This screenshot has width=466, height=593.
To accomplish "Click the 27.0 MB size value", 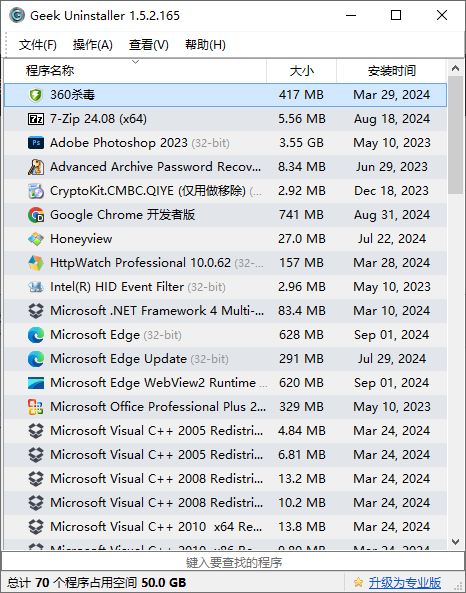I will coord(301,239).
